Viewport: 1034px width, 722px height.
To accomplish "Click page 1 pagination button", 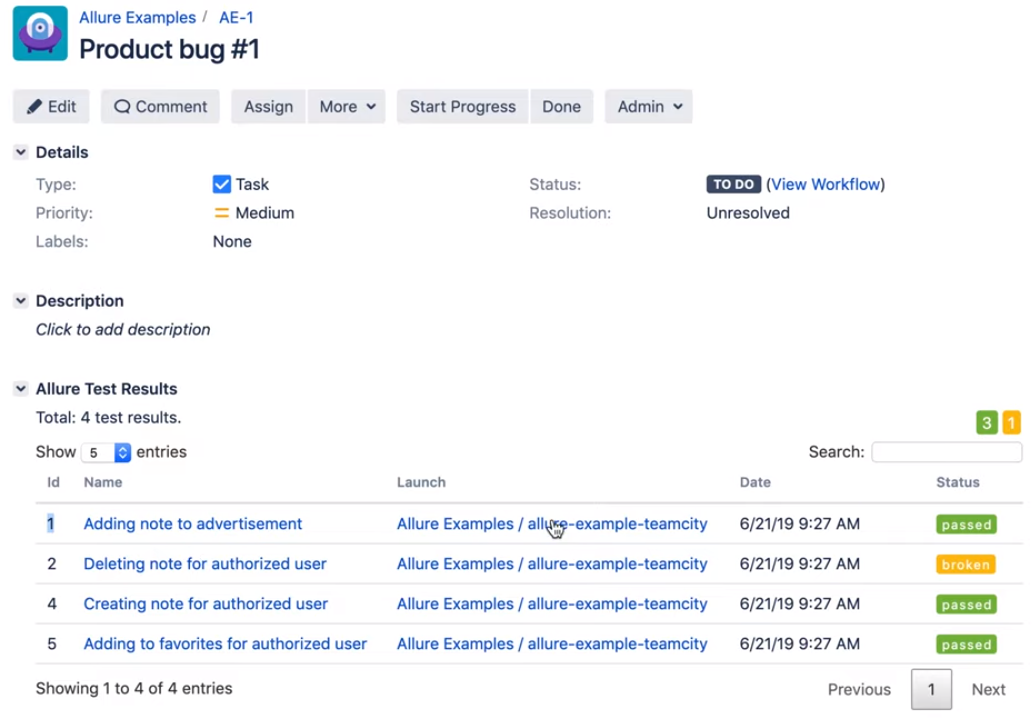I will coord(931,690).
